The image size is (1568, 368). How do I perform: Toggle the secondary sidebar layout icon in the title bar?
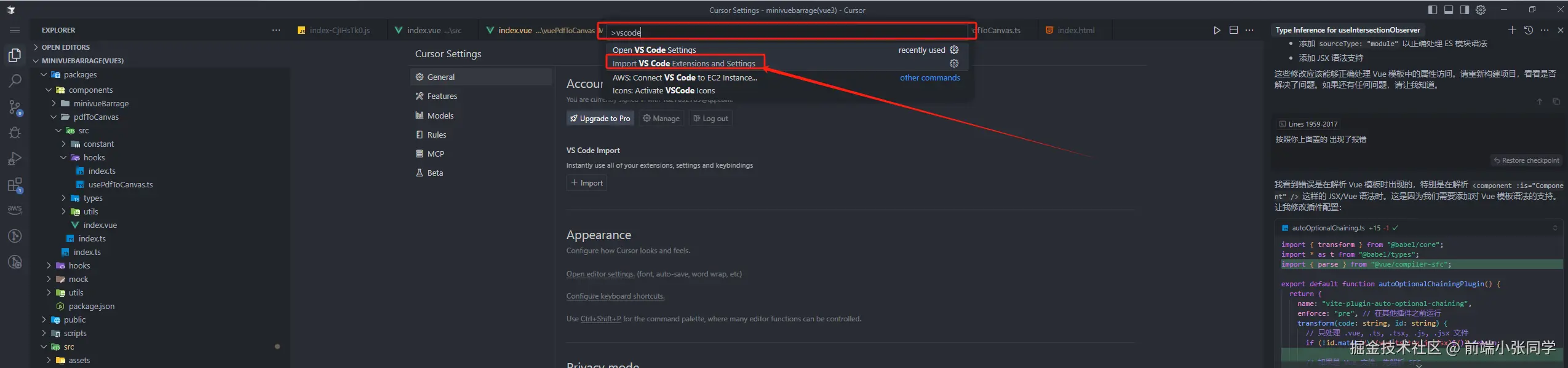click(1465, 10)
